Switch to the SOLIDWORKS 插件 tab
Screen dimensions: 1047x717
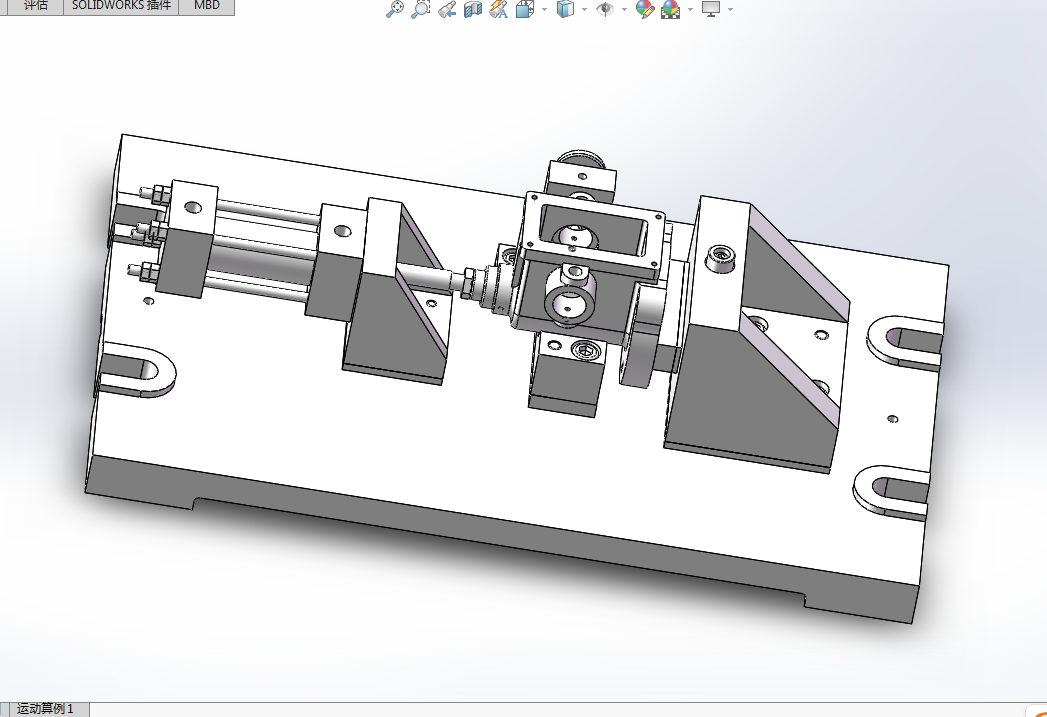pyautogui.click(x=121, y=6)
